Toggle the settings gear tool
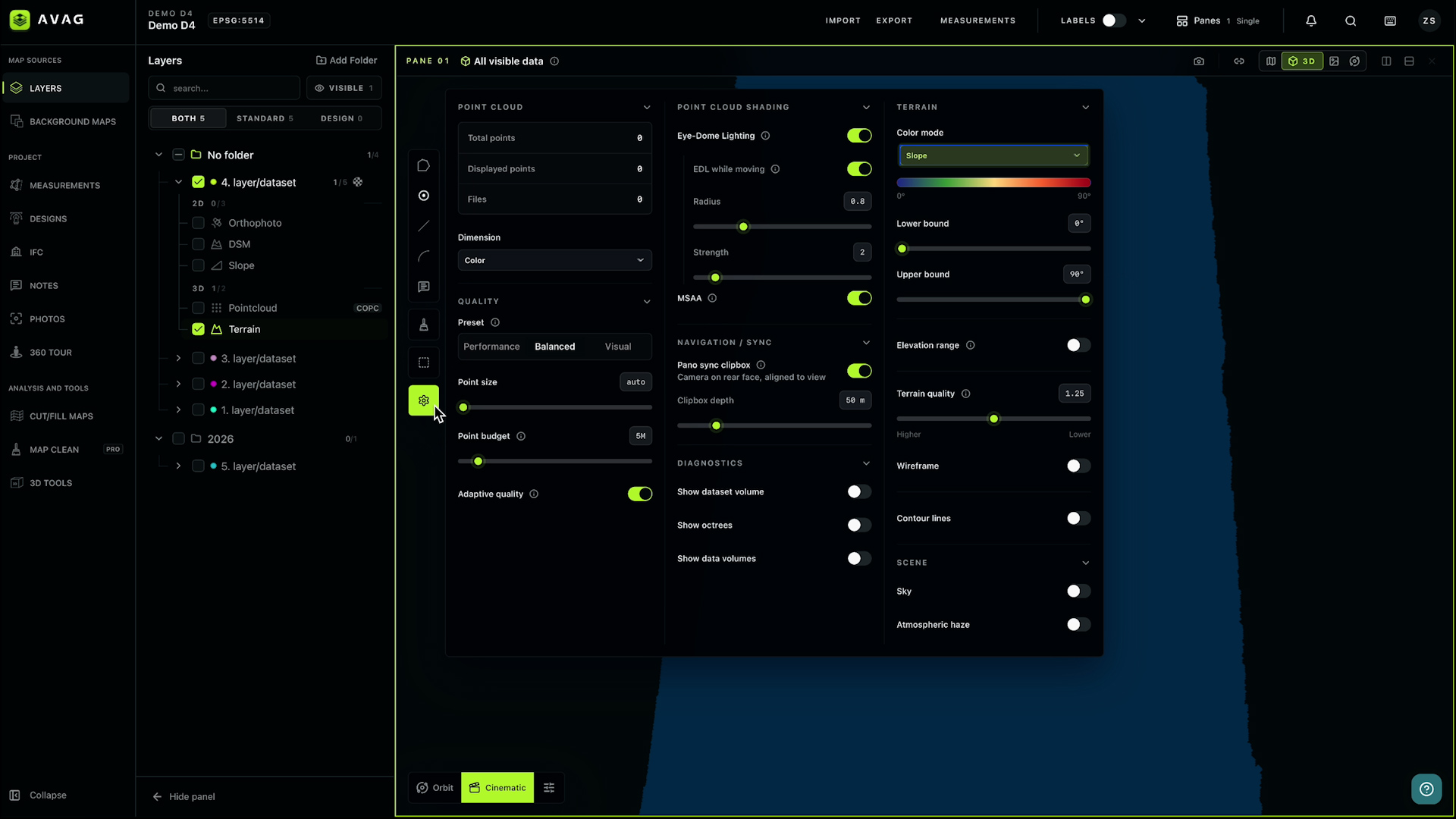This screenshot has width=1456, height=819. point(424,400)
